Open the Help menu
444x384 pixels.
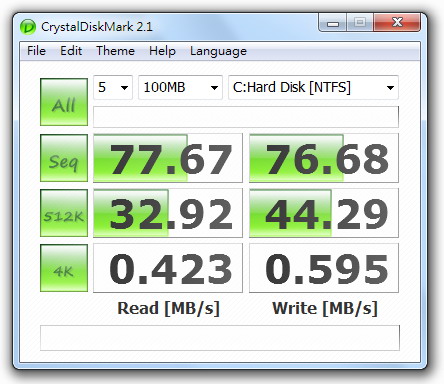click(x=162, y=51)
